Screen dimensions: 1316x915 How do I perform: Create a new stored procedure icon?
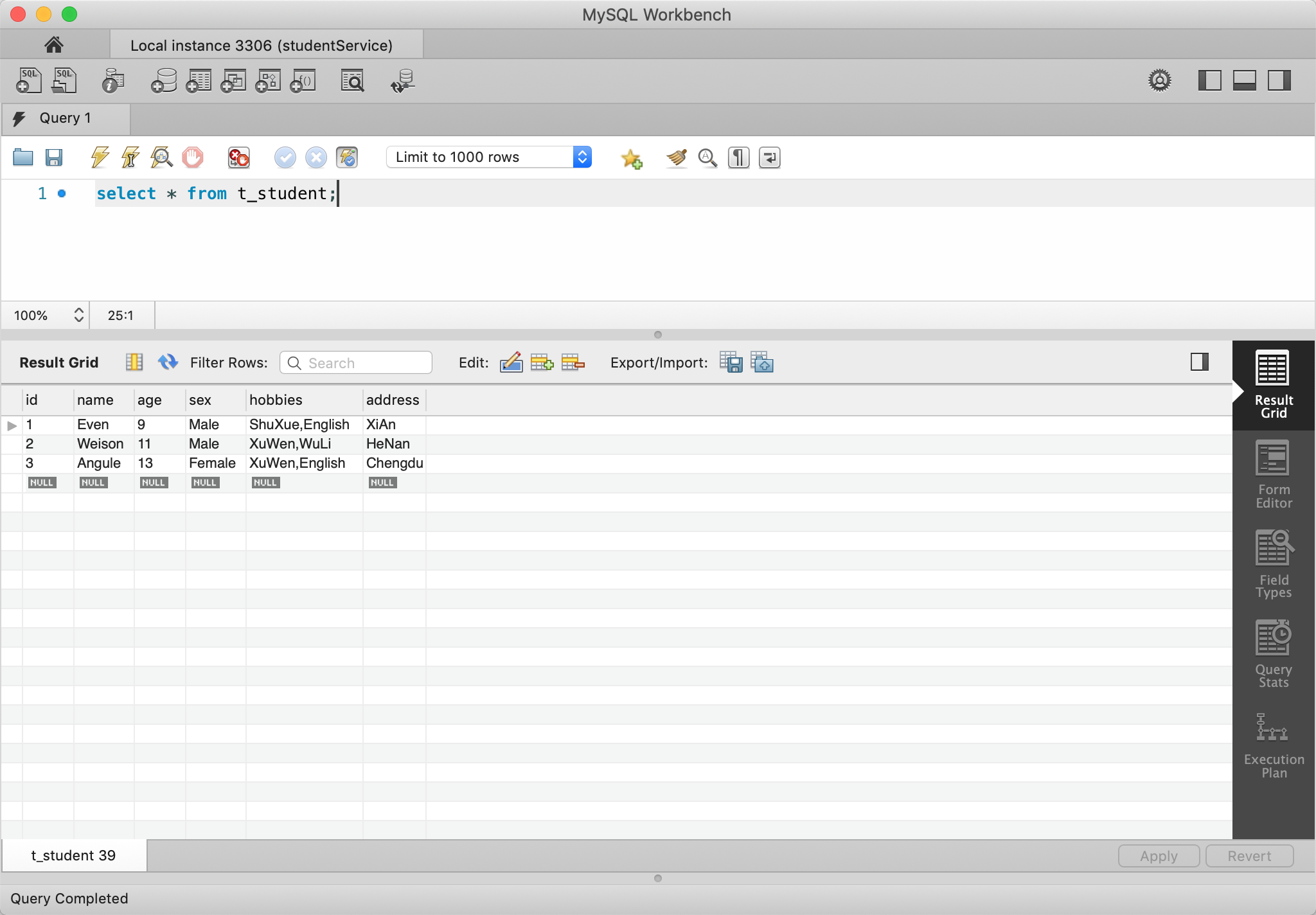(268, 81)
